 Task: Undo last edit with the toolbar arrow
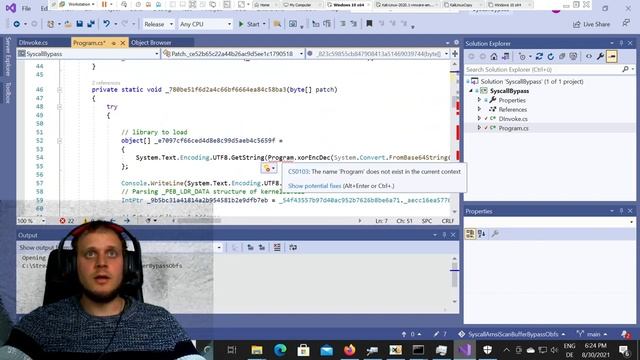(106, 24)
